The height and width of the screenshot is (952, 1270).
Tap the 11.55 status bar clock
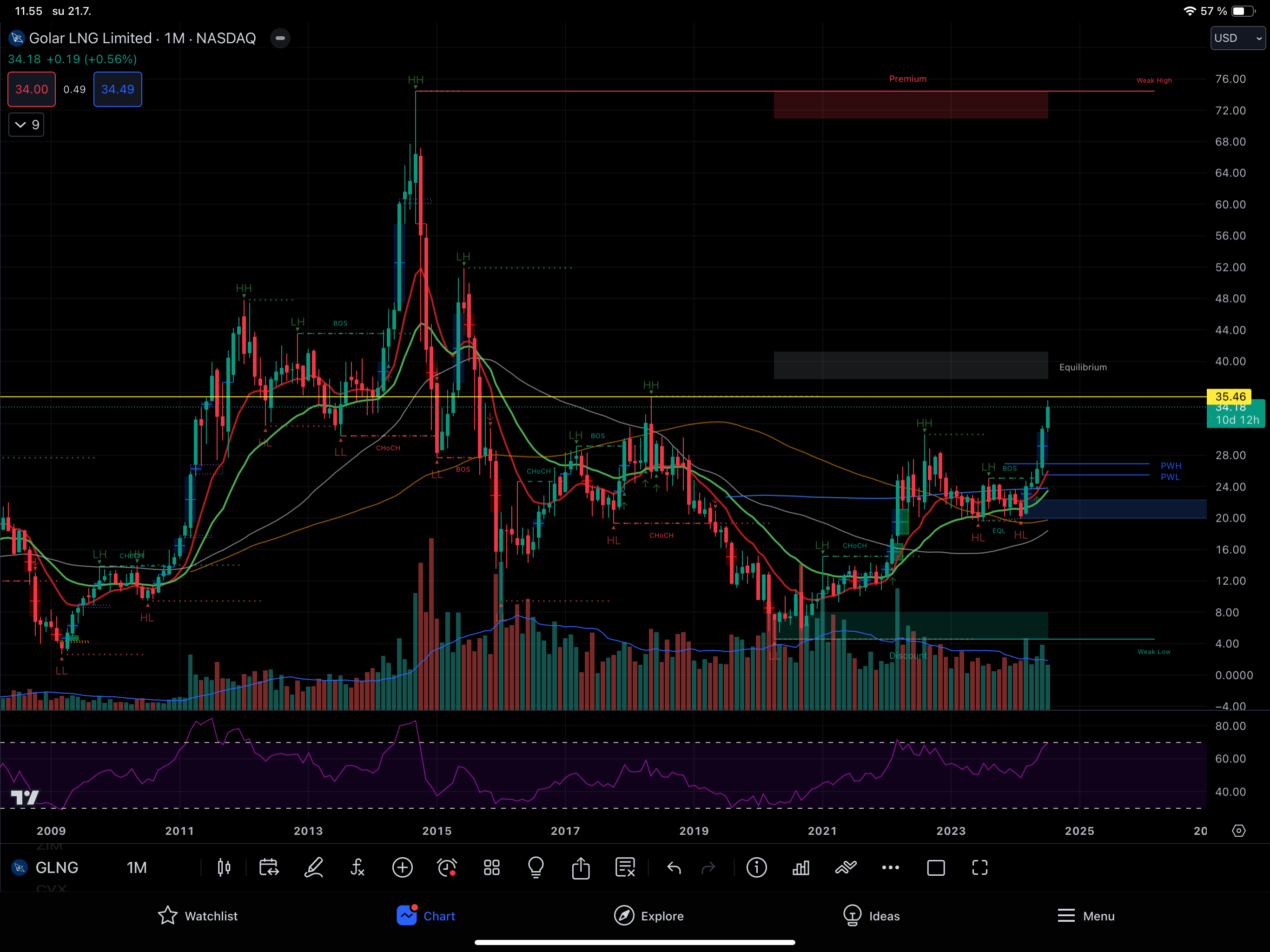pos(29,11)
